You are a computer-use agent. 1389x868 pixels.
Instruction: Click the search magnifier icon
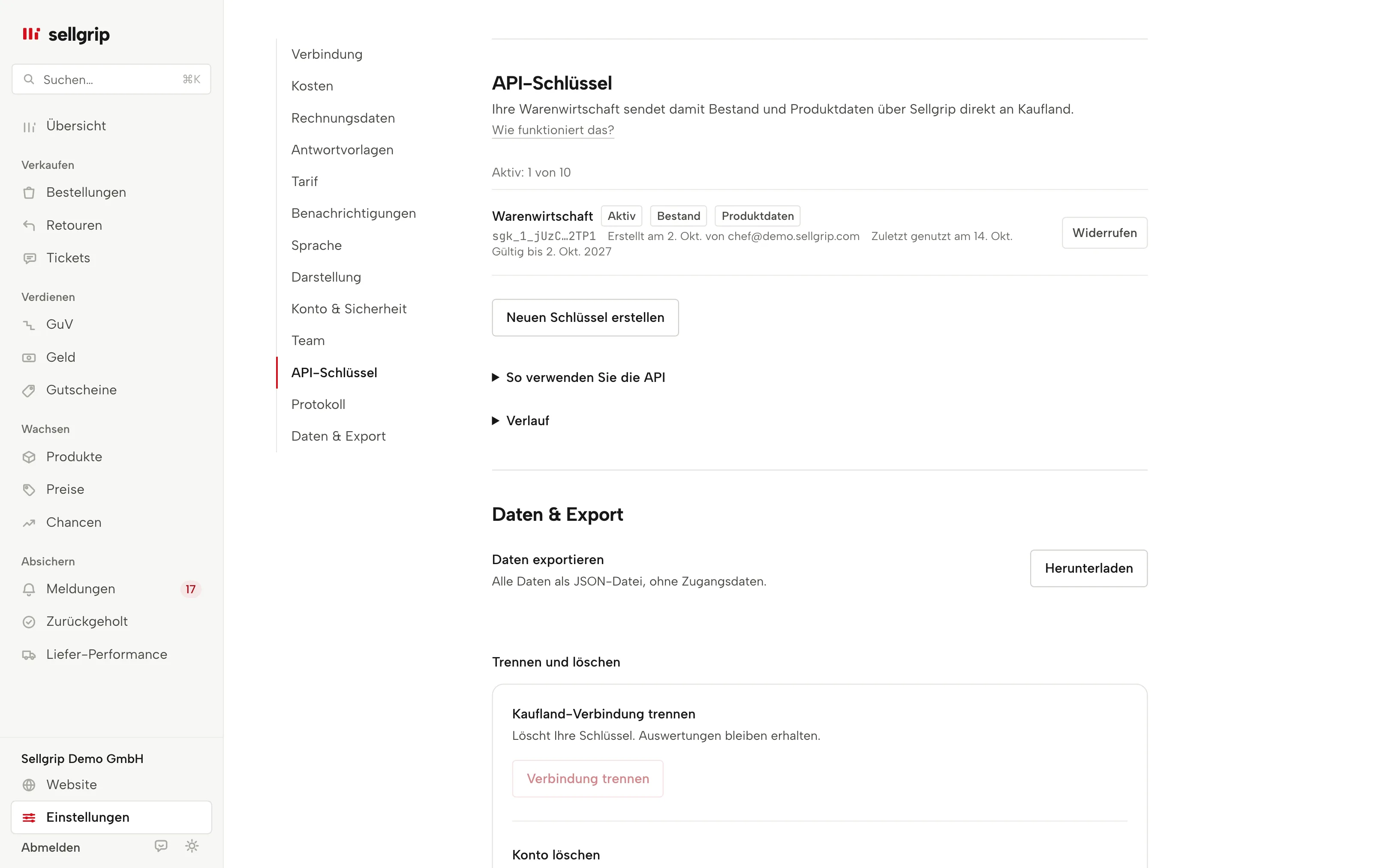pyautogui.click(x=29, y=79)
